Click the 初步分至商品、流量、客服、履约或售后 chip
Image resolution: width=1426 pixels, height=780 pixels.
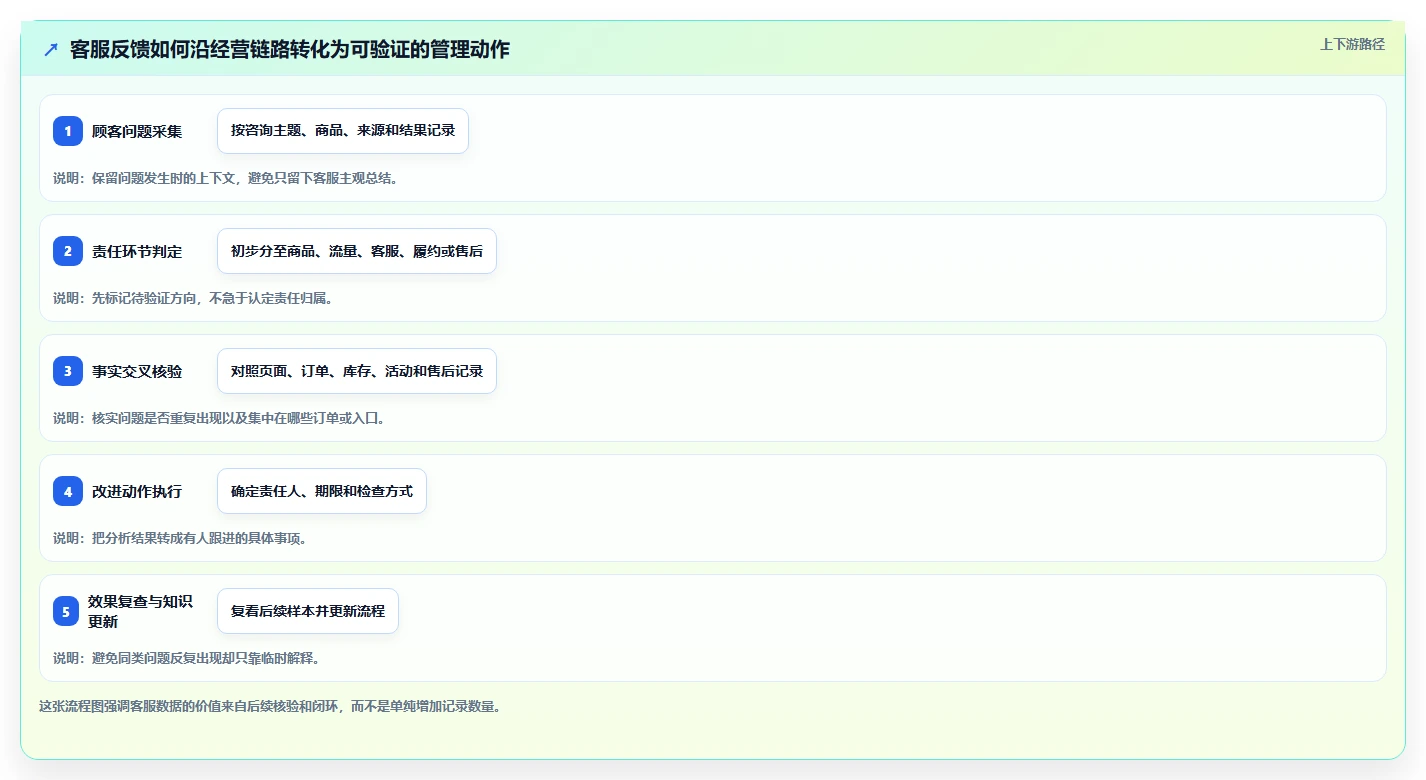click(357, 251)
